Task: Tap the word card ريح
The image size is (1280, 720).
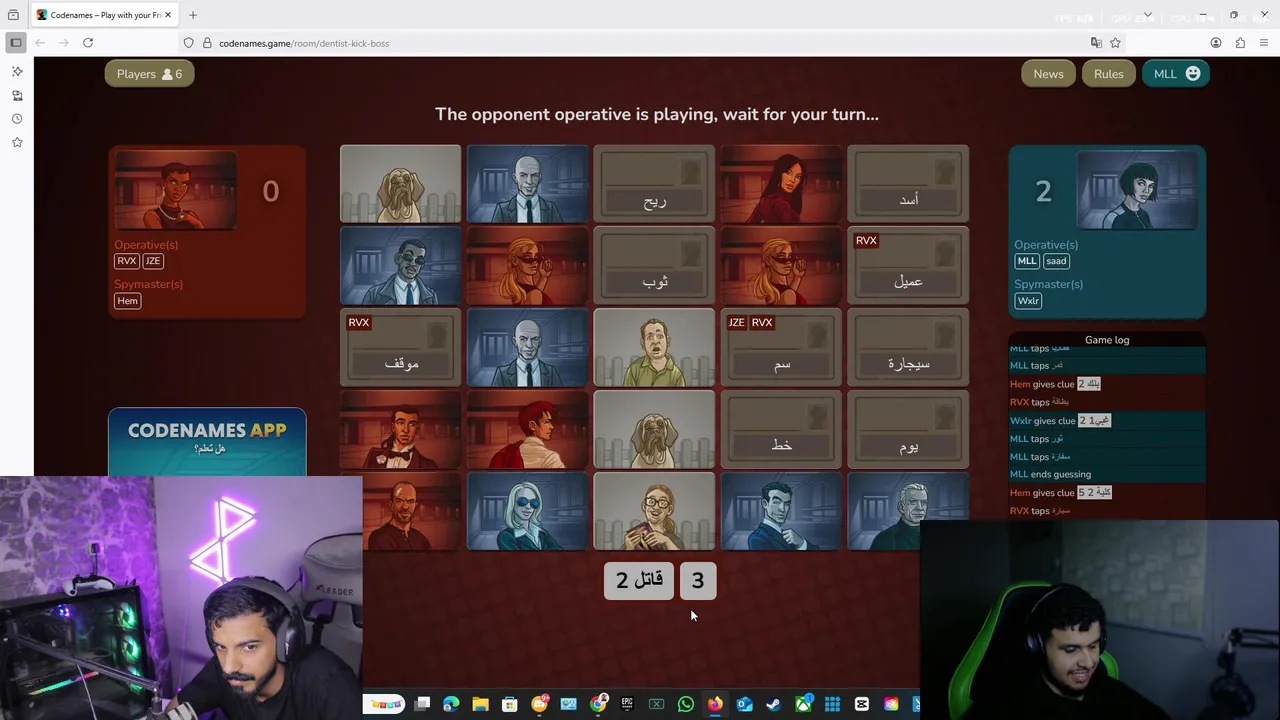Action: [x=654, y=184]
